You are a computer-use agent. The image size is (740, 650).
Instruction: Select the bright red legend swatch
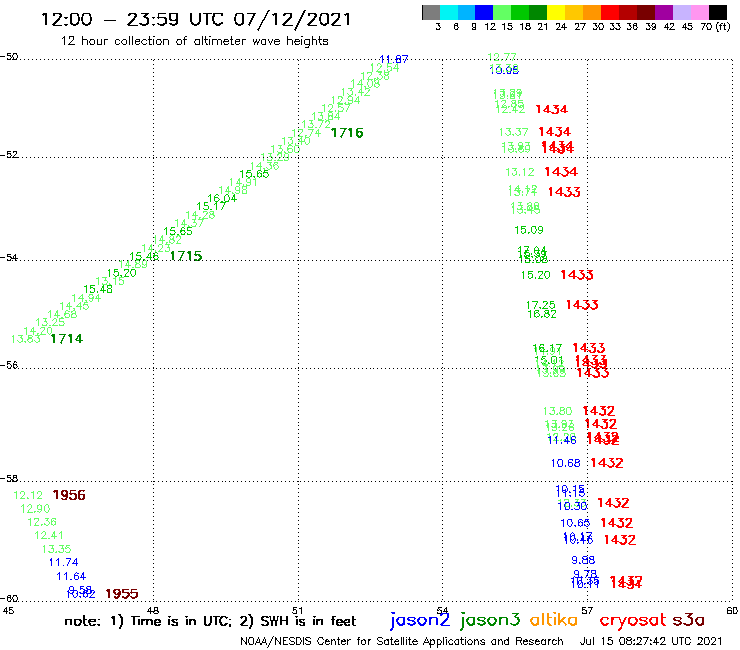click(x=610, y=12)
